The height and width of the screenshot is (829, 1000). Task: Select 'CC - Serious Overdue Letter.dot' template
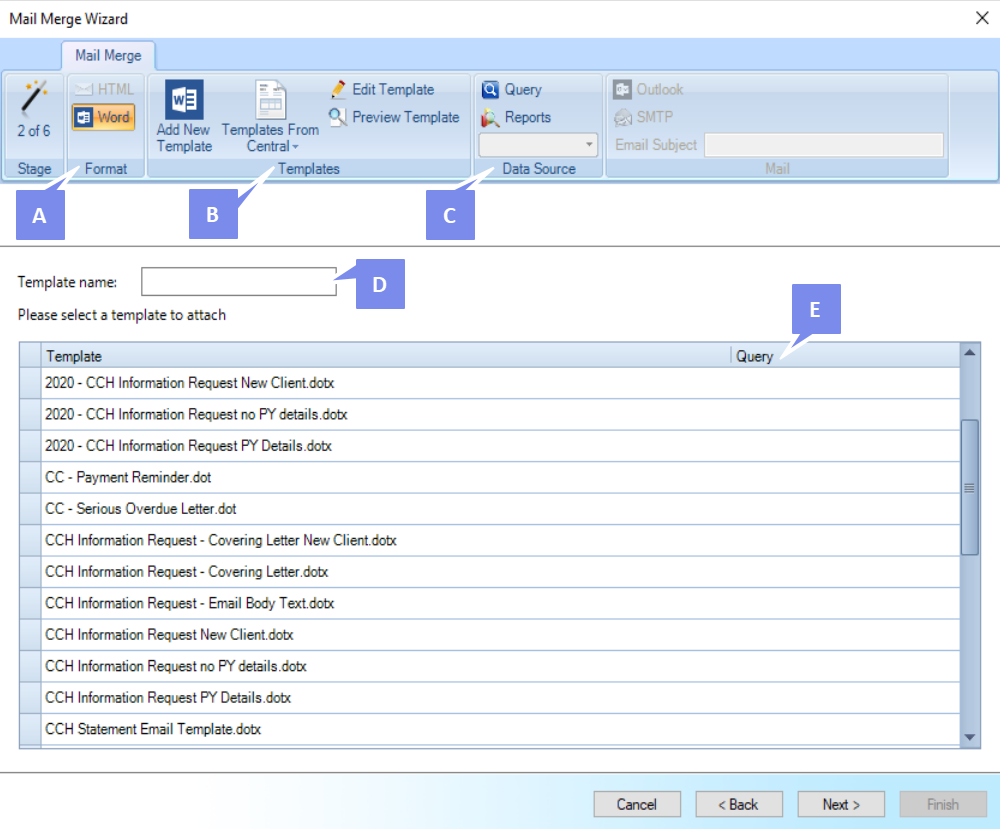[501, 509]
